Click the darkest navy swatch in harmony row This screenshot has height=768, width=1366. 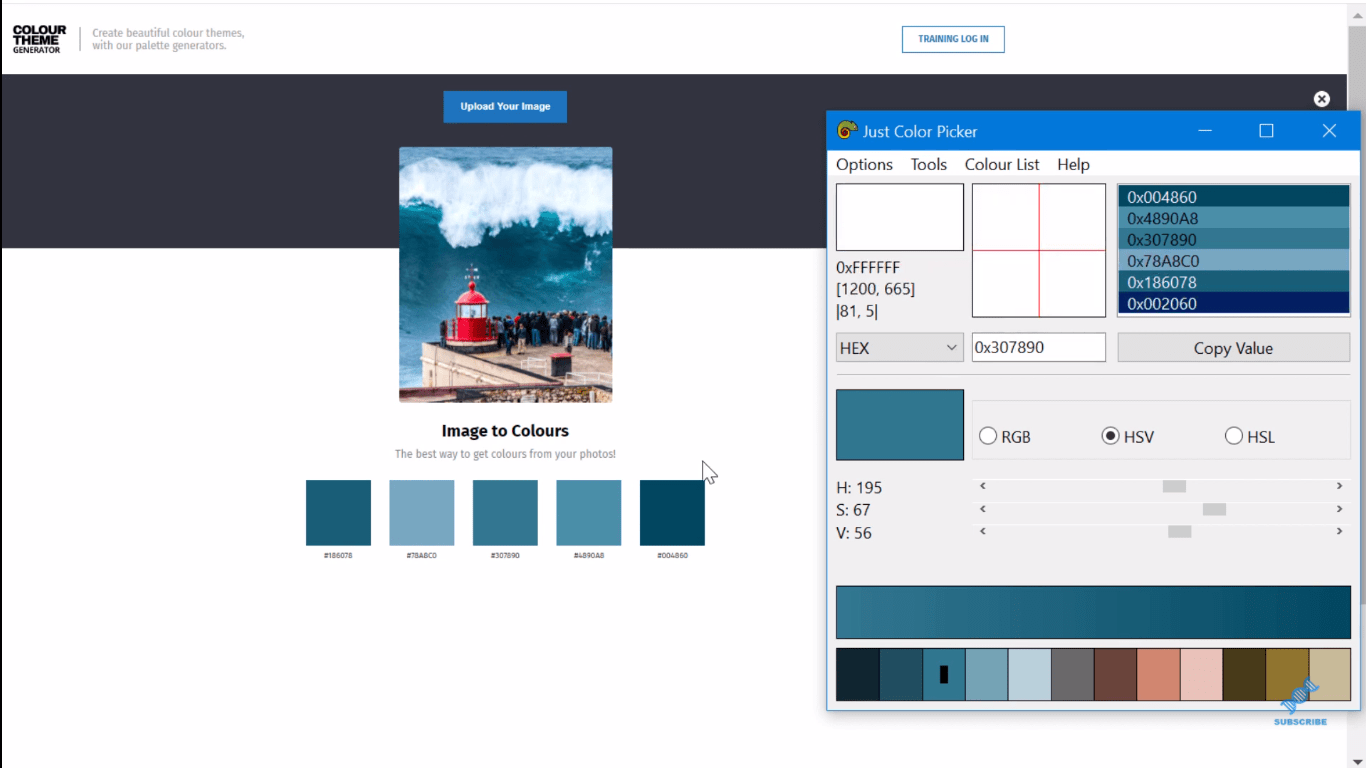coord(858,674)
